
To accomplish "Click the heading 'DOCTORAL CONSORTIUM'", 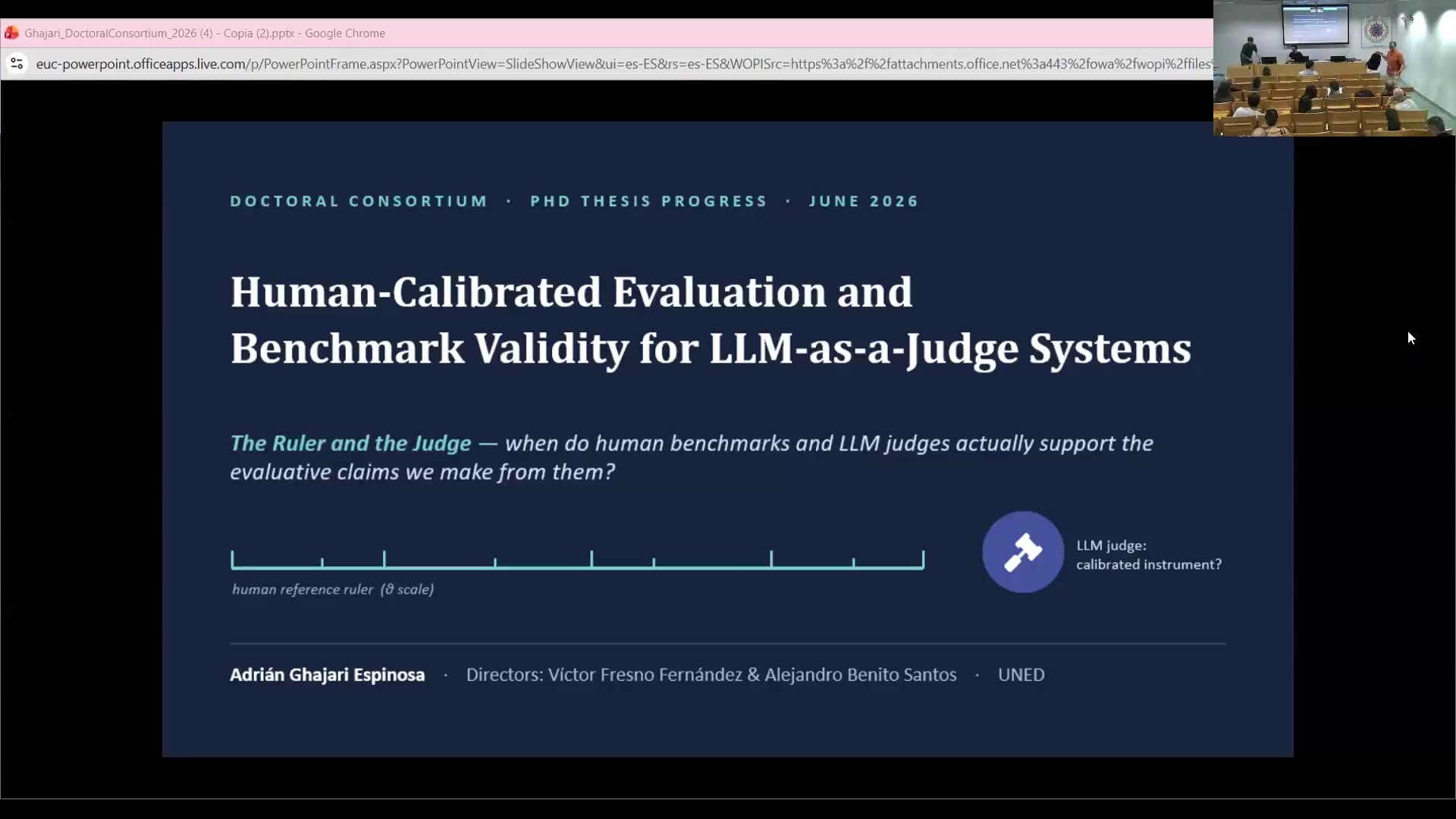I will [359, 201].
